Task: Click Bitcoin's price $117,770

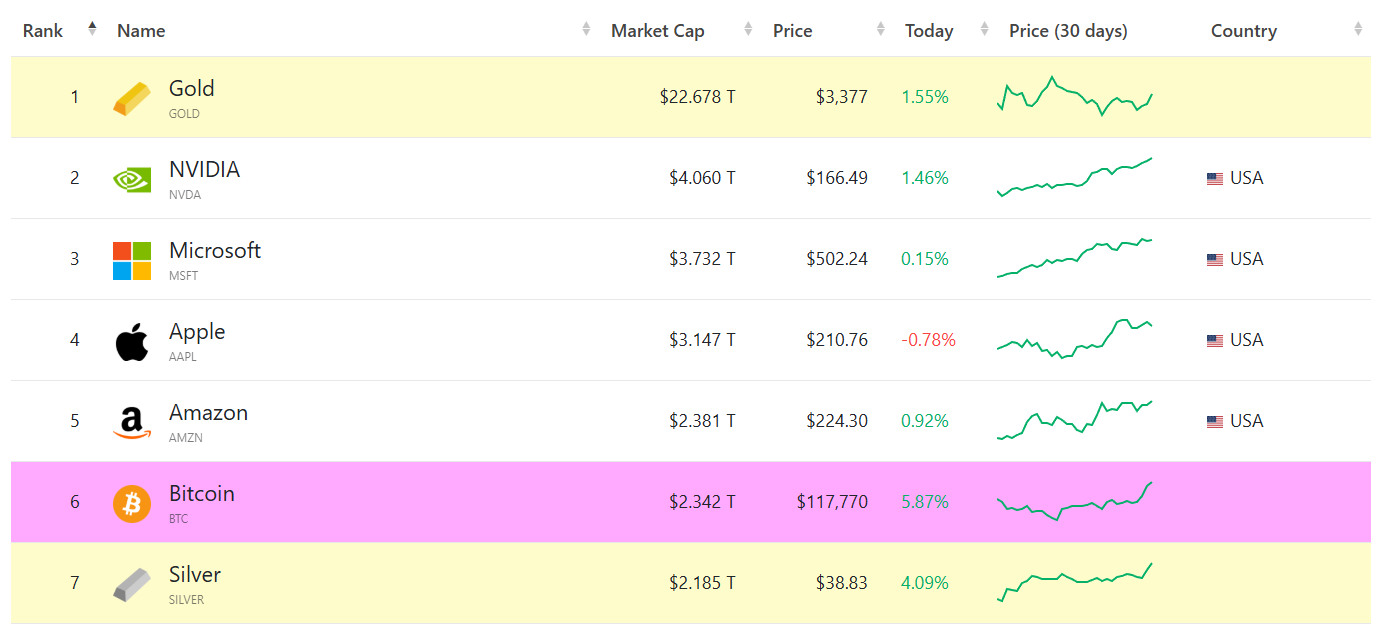Action: 833,502
